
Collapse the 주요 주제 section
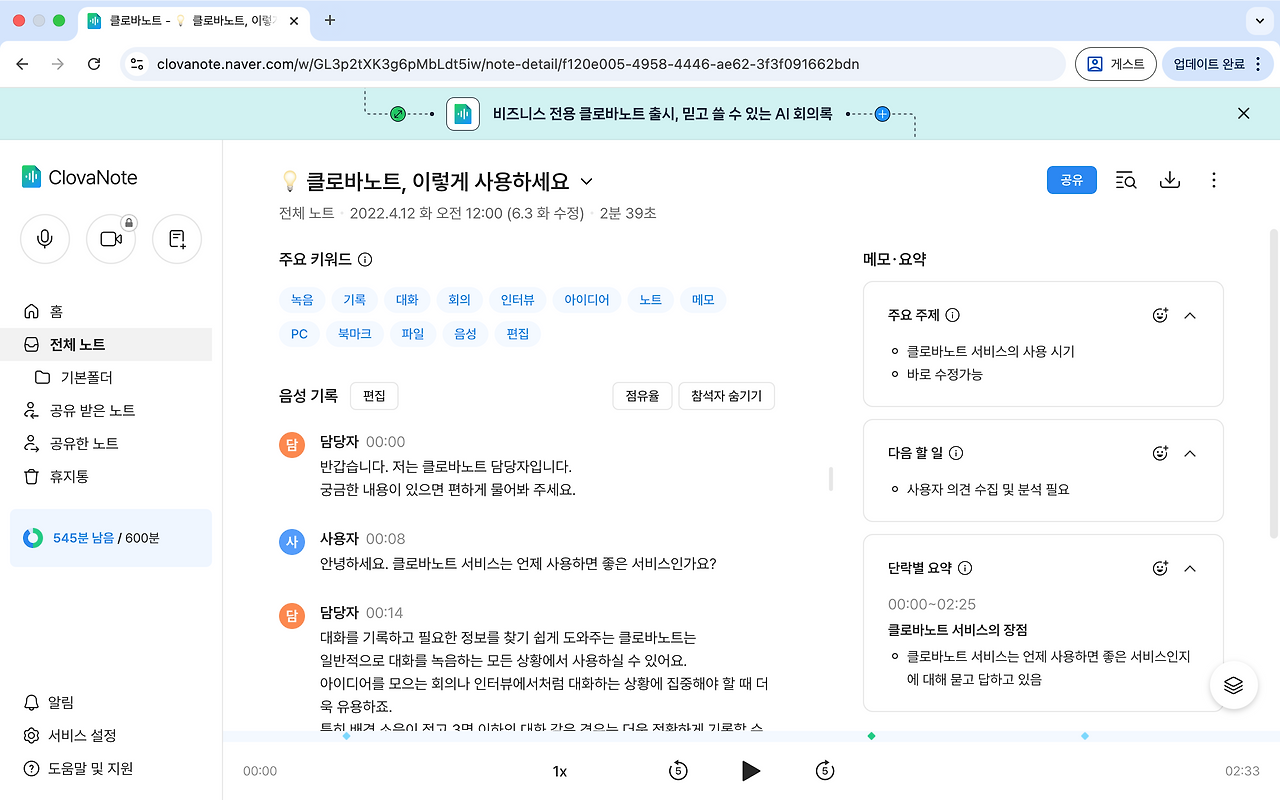tap(1190, 315)
